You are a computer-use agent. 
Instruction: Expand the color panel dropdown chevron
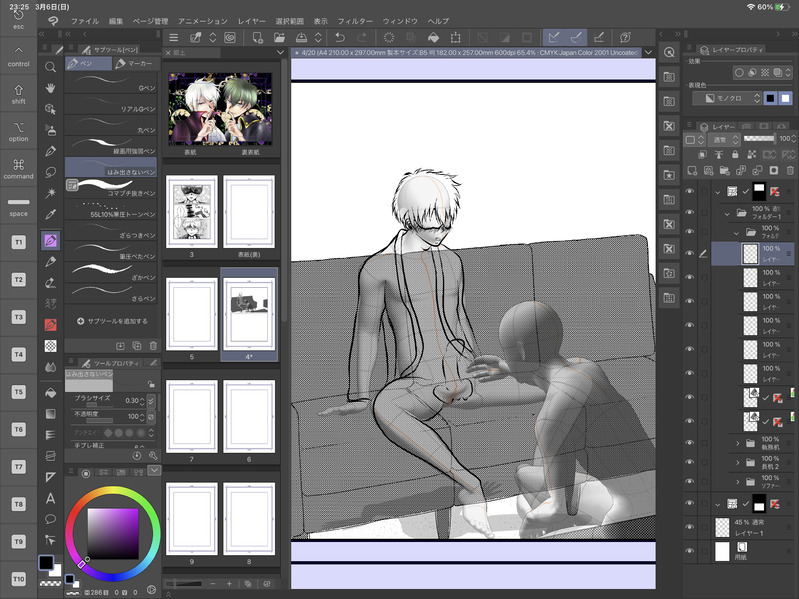coord(154,470)
